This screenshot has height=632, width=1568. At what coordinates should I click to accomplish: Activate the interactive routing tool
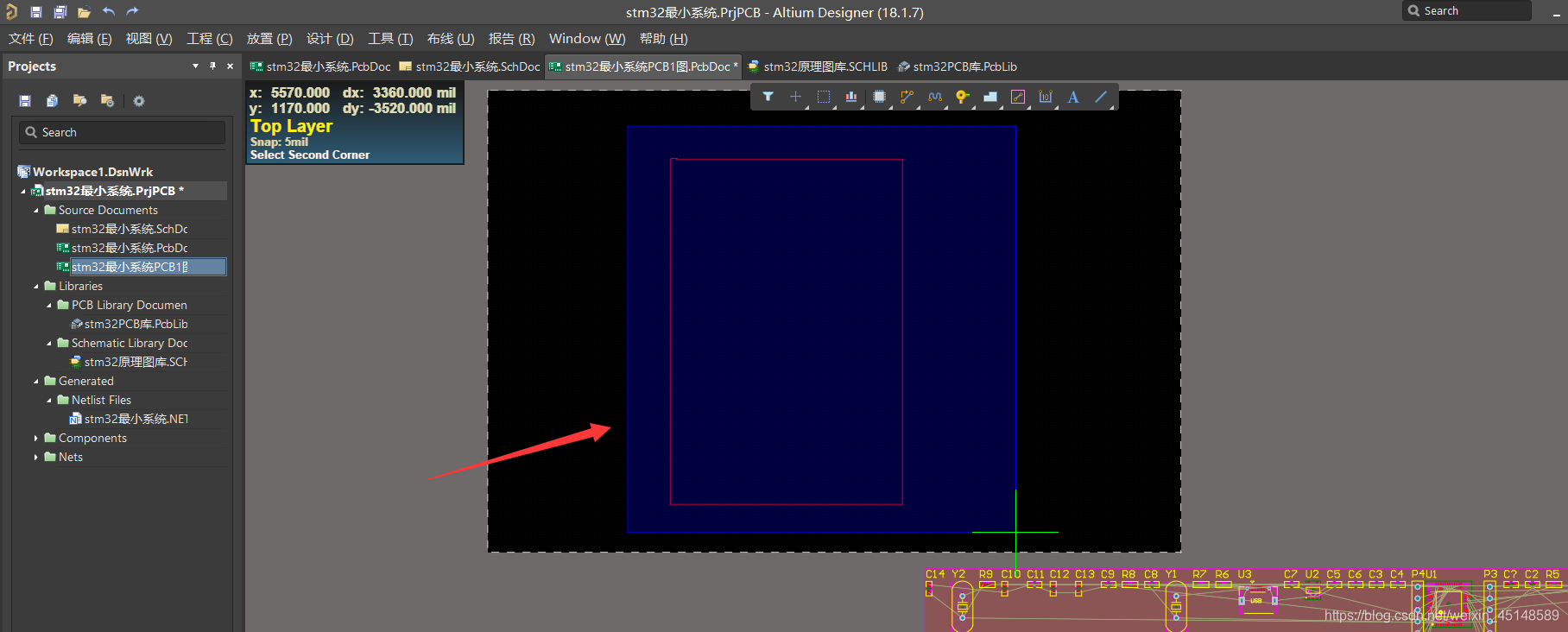[x=907, y=97]
